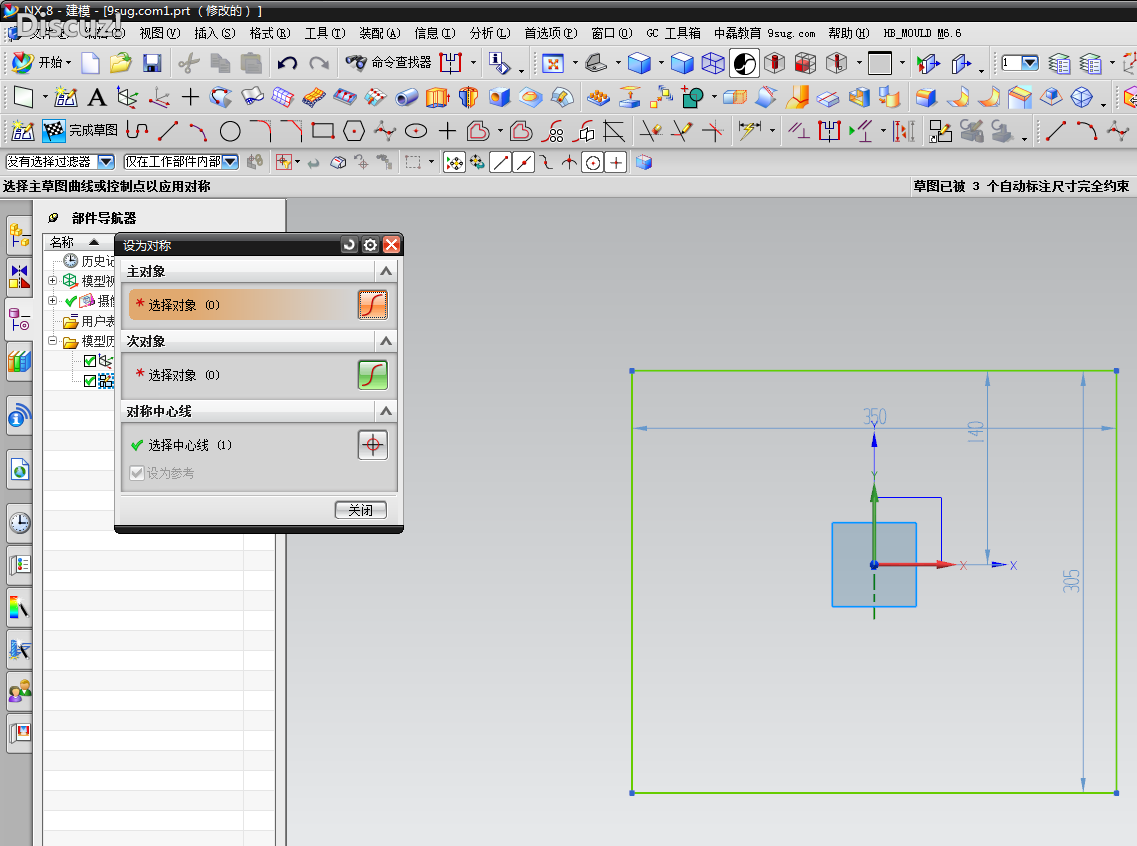Image resolution: width=1137 pixels, height=846 pixels.
Task: Click the 140 dimension value
Action: 976,431
